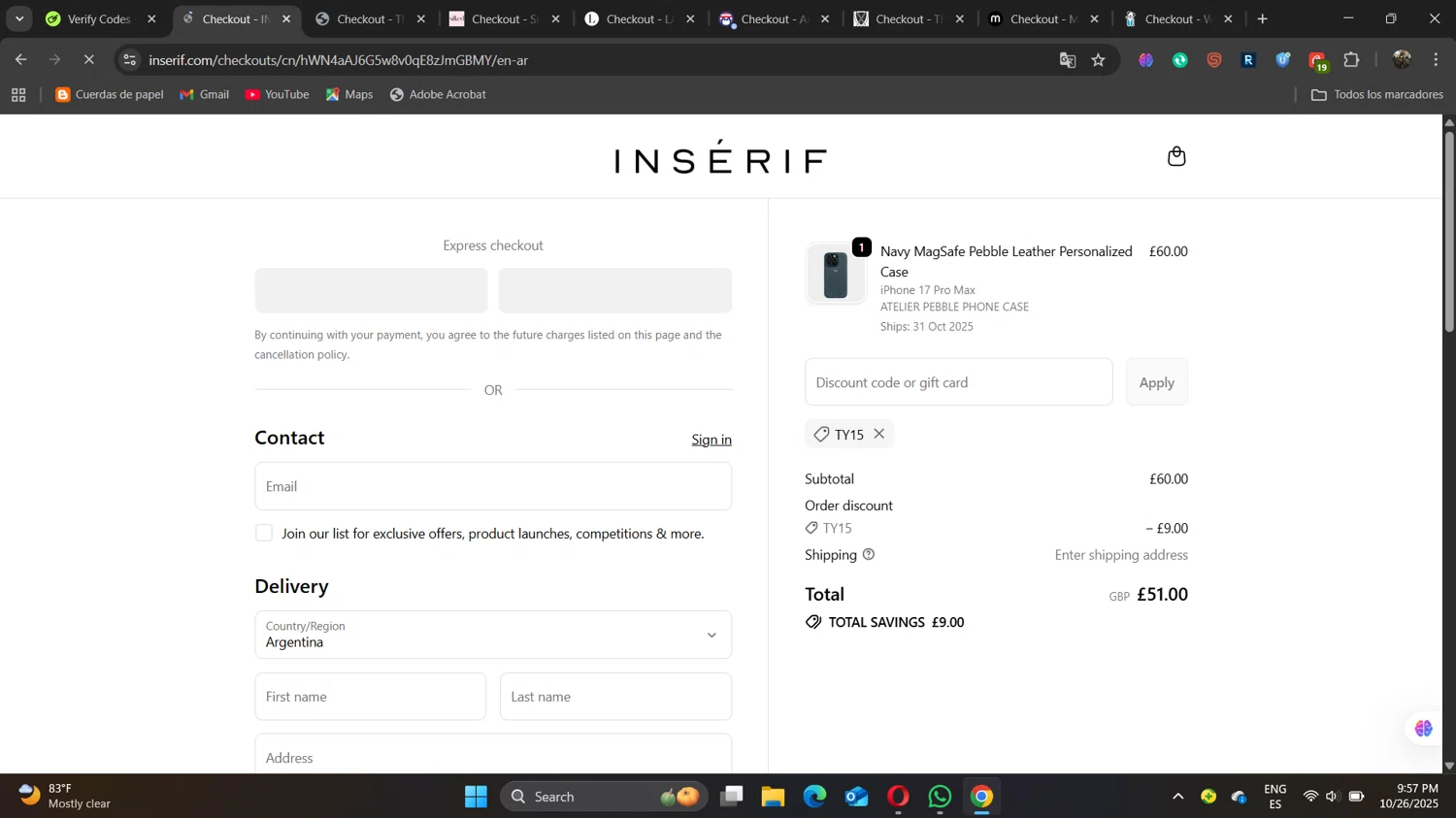Stop loading the page
1456x818 pixels.
tap(88, 60)
